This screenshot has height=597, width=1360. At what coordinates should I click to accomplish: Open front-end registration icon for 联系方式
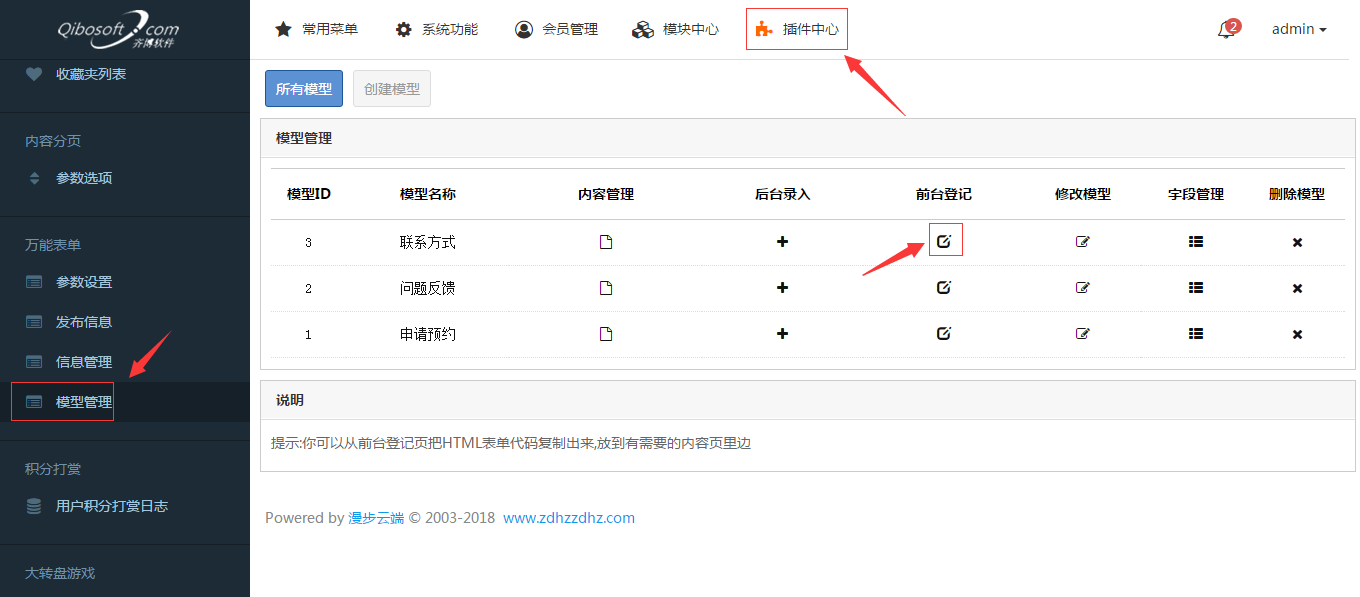tap(944, 241)
